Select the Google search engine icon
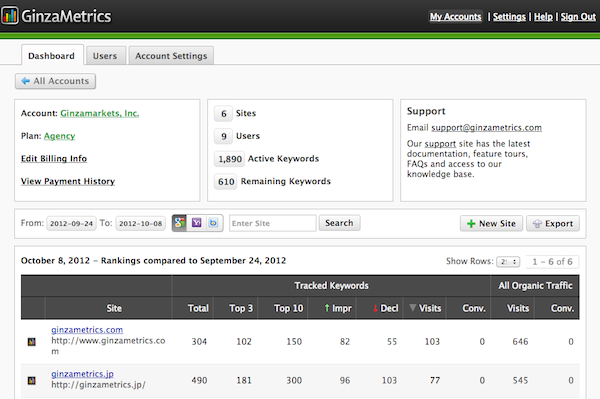The height and width of the screenshot is (399, 600). 180,223
